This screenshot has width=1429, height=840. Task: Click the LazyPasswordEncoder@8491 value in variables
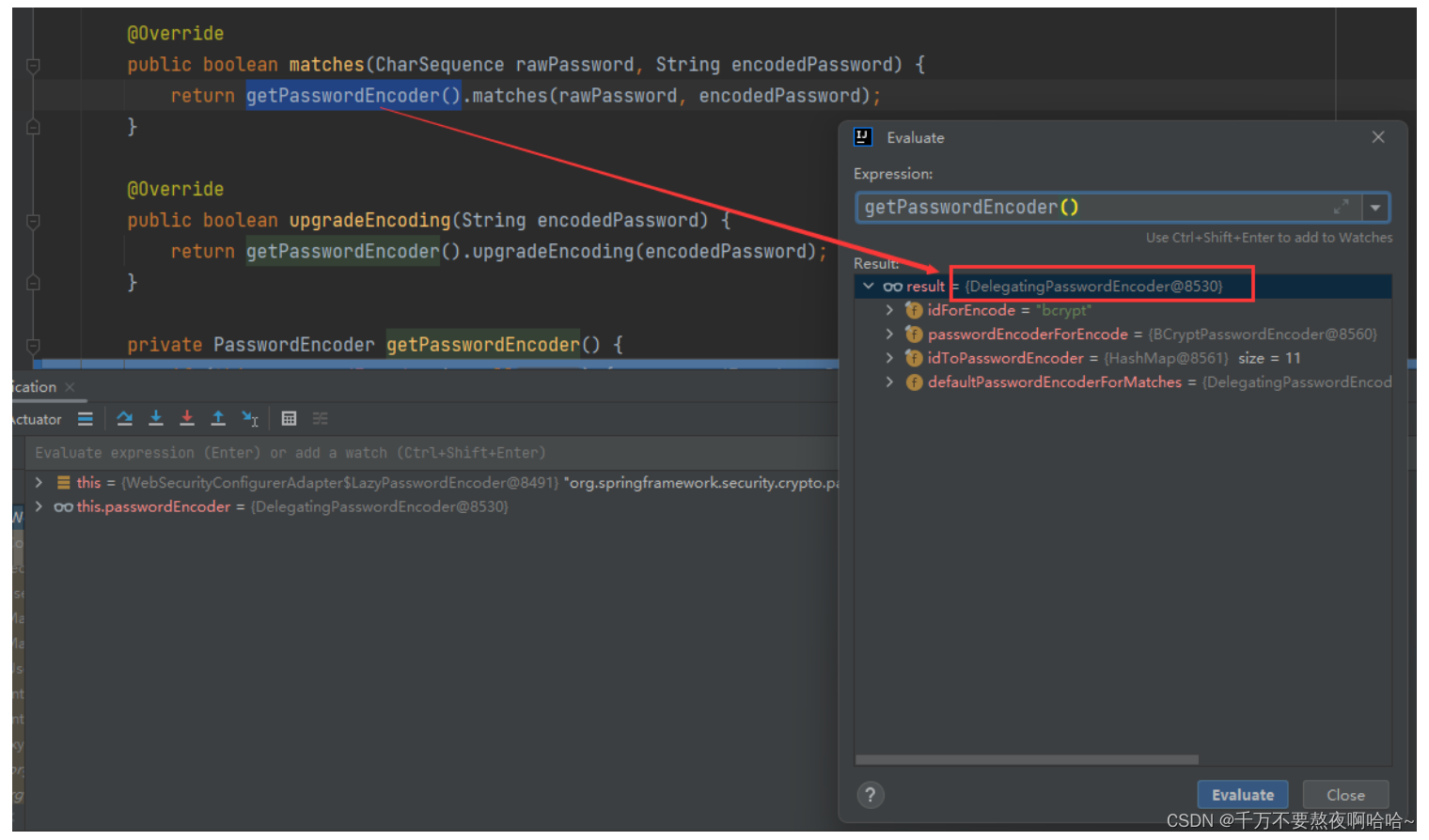tap(339, 482)
